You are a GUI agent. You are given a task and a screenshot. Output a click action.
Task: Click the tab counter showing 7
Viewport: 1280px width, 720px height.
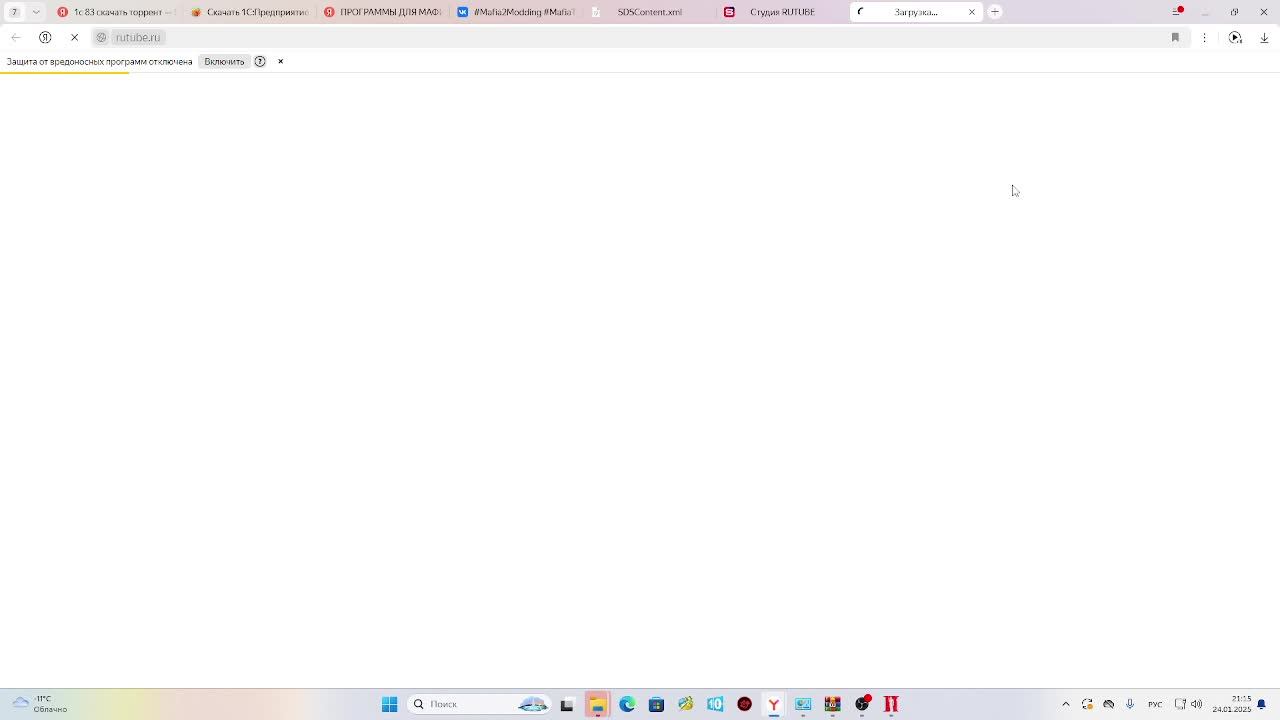pyautogui.click(x=14, y=12)
